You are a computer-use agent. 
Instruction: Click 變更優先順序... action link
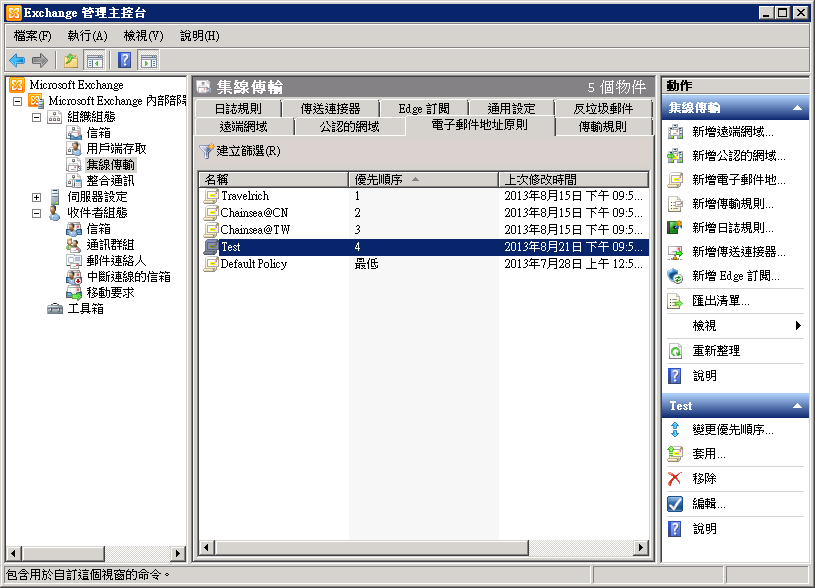click(733, 429)
